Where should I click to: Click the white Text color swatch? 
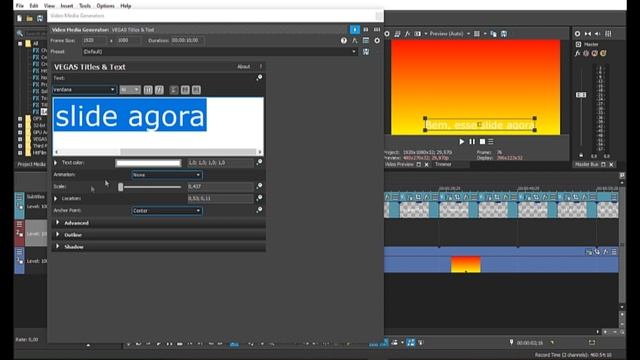148,163
